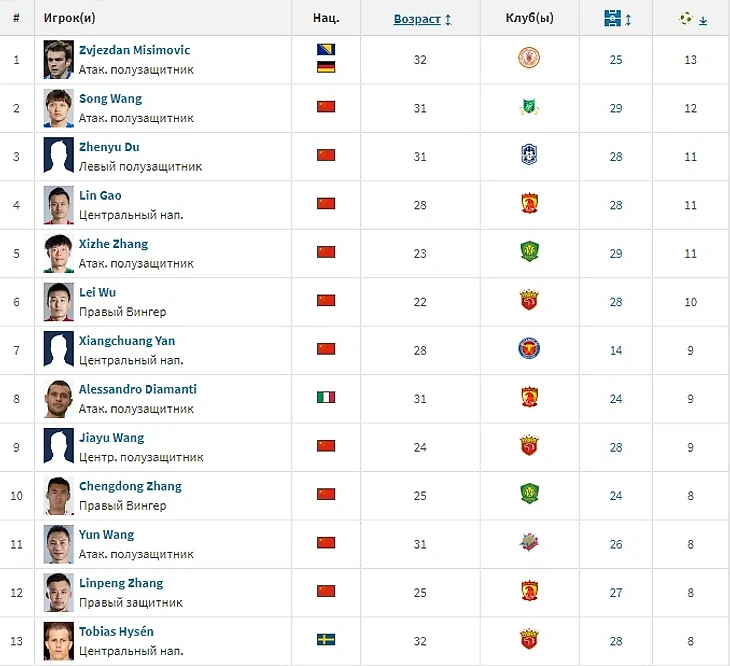The image size is (730, 666).
Task: Click Zhenyu Du's club badge
Action: [529, 155]
